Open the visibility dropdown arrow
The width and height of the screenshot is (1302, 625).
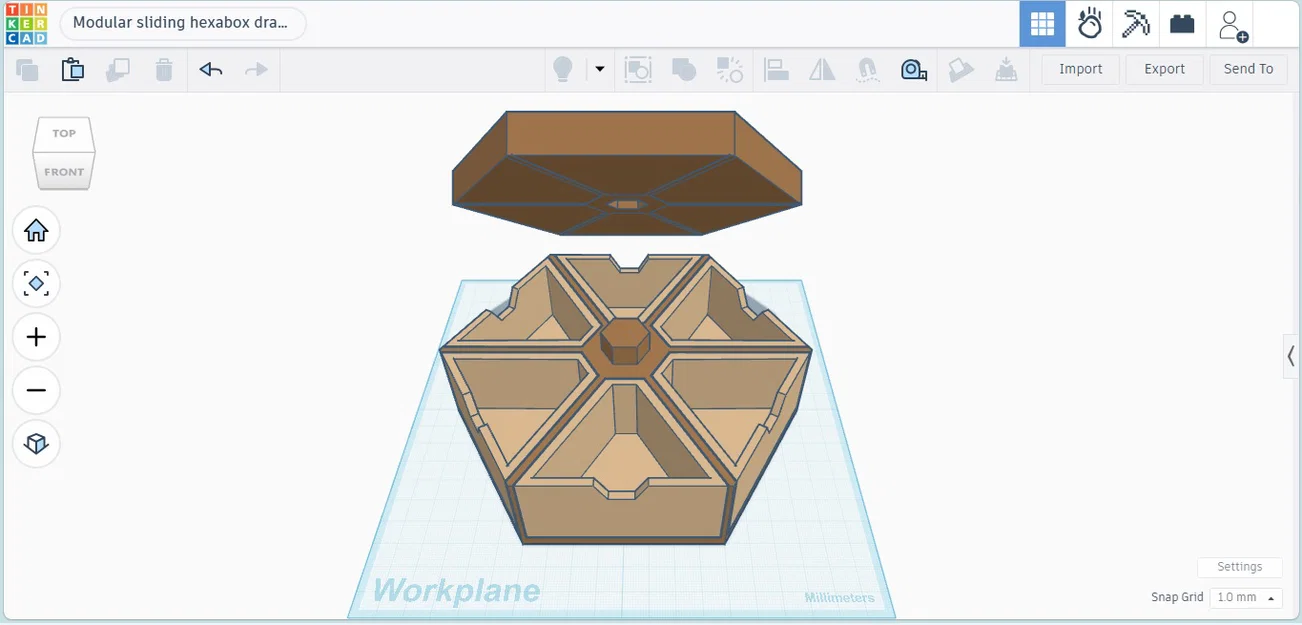tap(600, 70)
